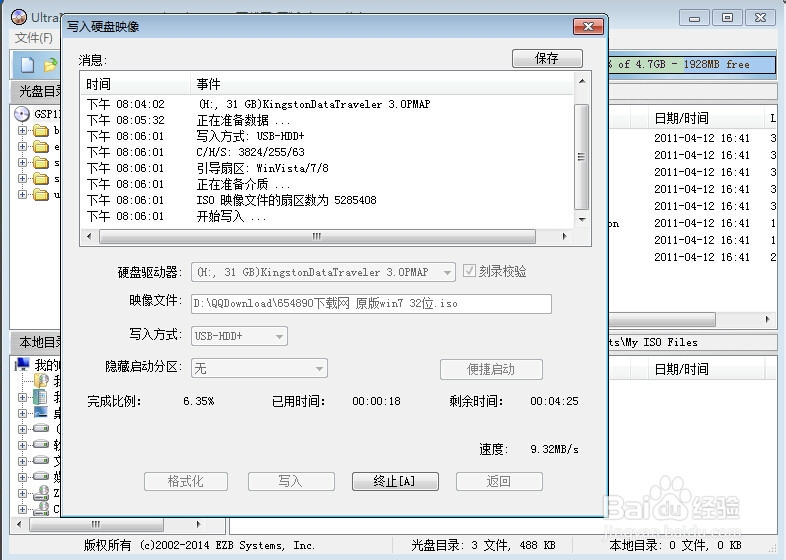Select the folder icon next to 'u'
This screenshot has height=560, width=786.
(41, 195)
